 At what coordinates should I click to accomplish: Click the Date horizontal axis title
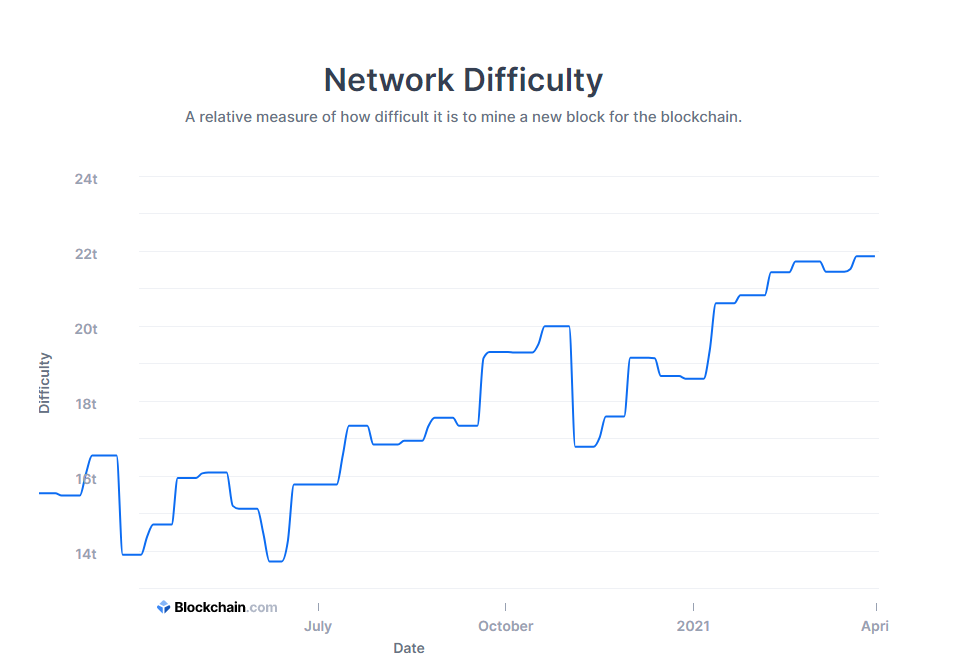409,648
